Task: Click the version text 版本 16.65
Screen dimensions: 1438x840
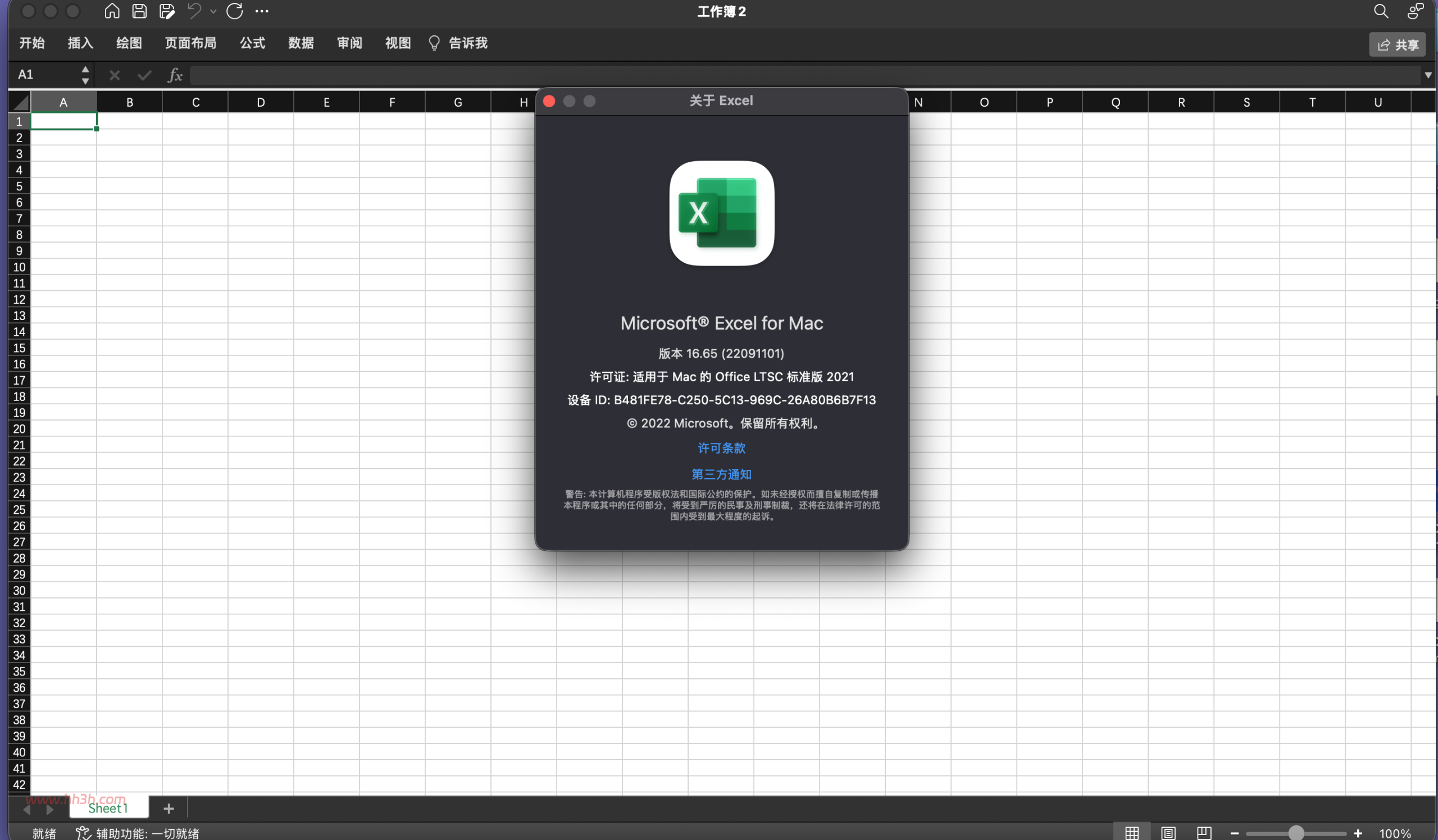Action: pos(721,354)
